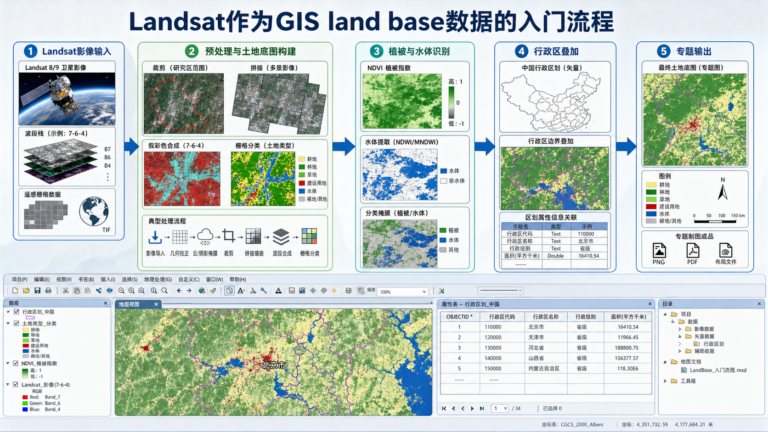Open the 100% scale dropdown
The height and width of the screenshot is (432, 768).
(x=424, y=292)
